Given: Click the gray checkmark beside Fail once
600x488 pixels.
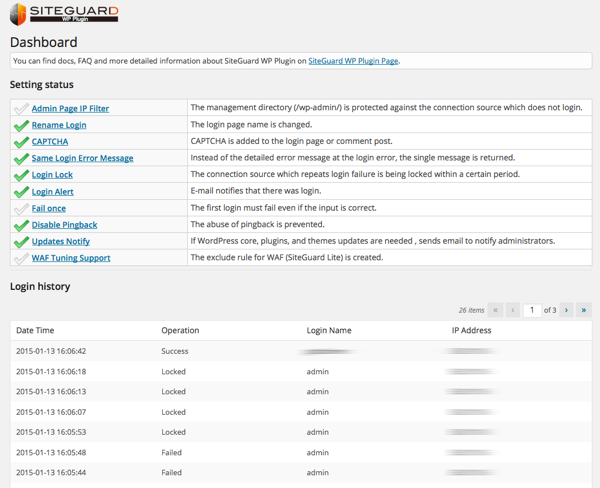Looking at the screenshot, I should click(x=21, y=208).
